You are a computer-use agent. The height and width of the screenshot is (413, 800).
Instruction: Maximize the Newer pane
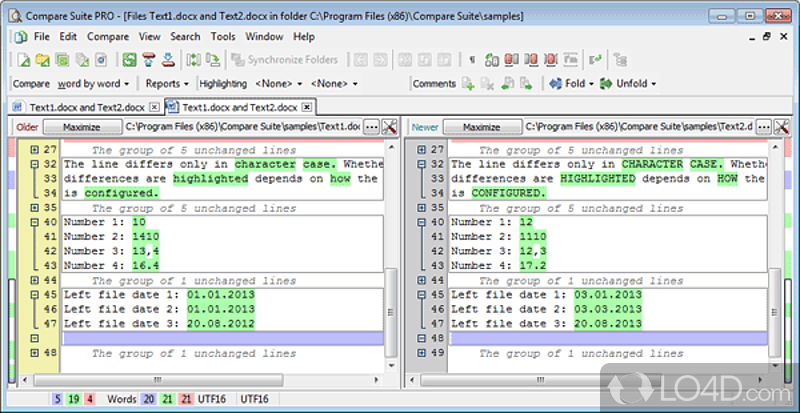coord(482,127)
